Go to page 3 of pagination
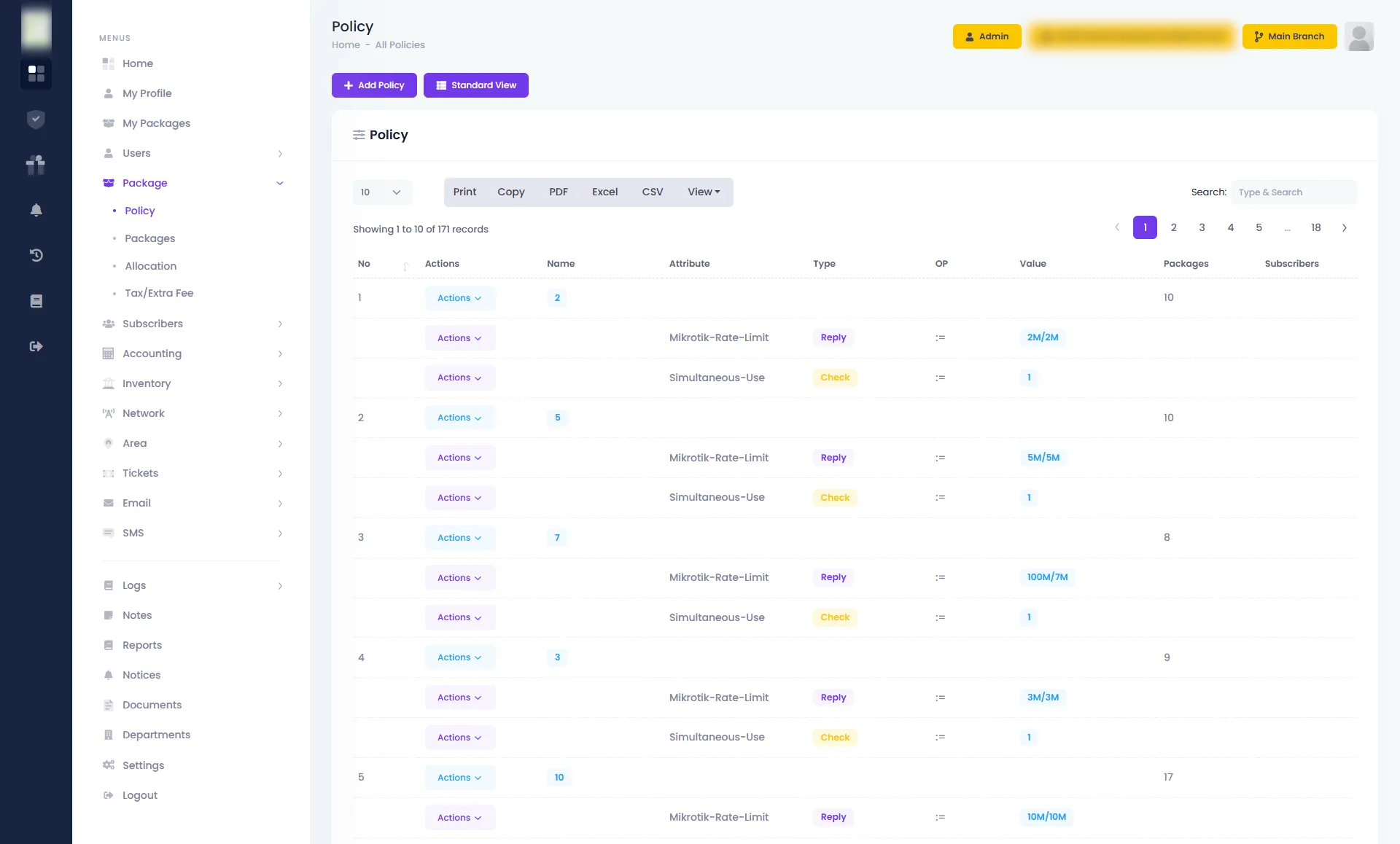 click(1202, 227)
